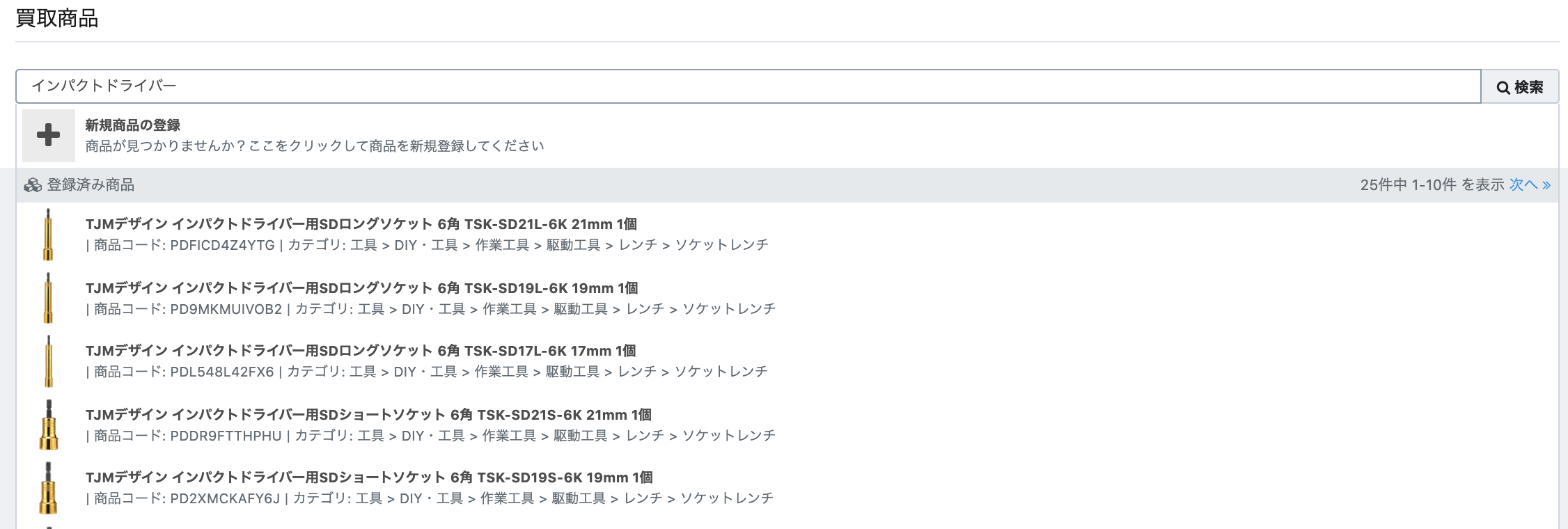Screen dimensions: 1568x529
Task: Select product title TSK-SD21L-6K 21mm 1個
Action: [x=361, y=224]
